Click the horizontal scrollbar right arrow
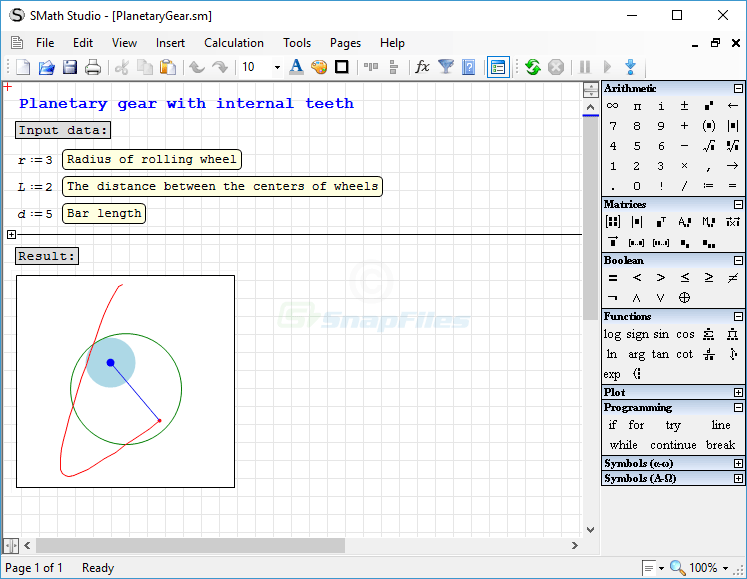Viewport: 747px width, 579px height. 575,546
